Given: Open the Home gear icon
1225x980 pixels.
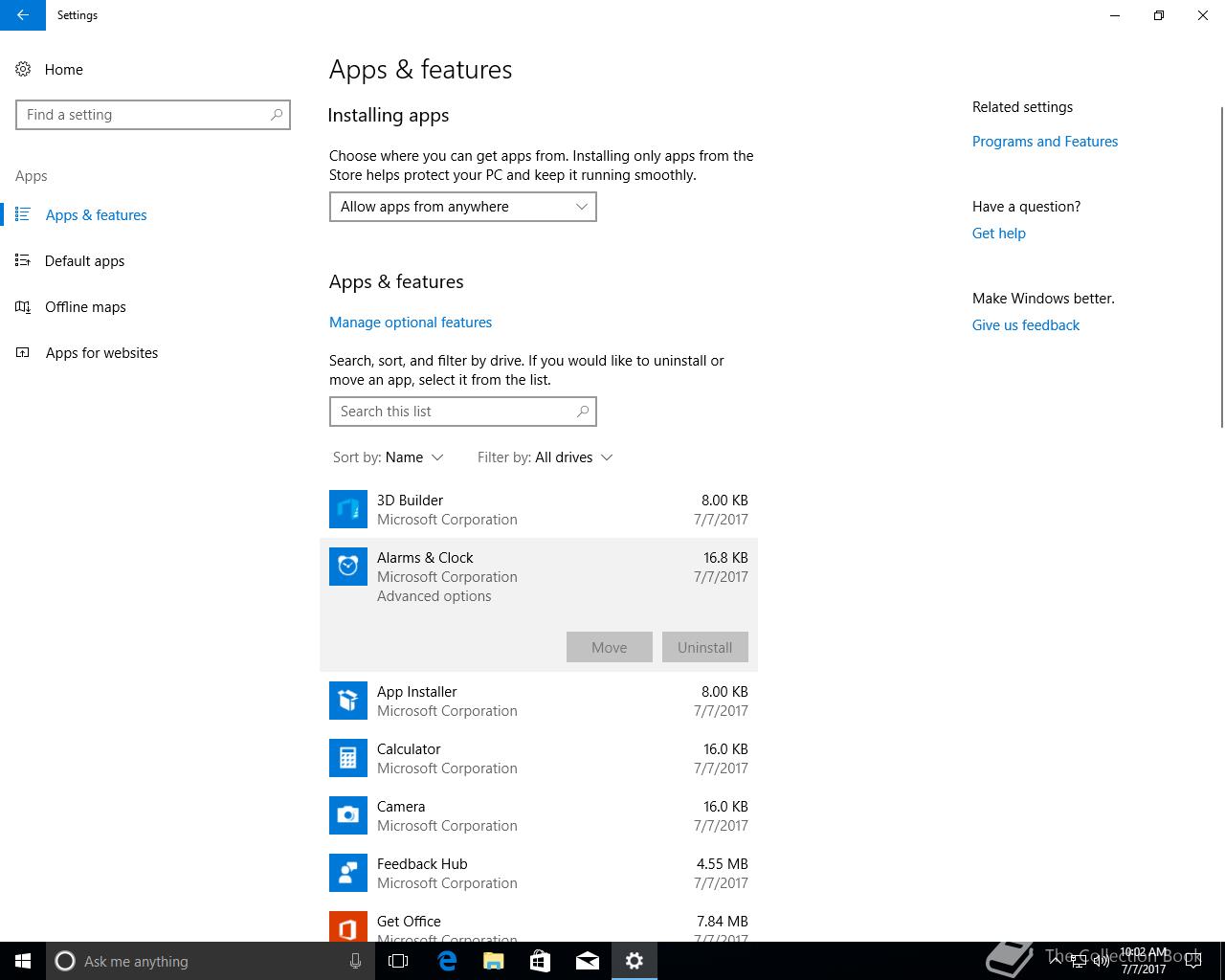Looking at the screenshot, I should pyautogui.click(x=23, y=69).
